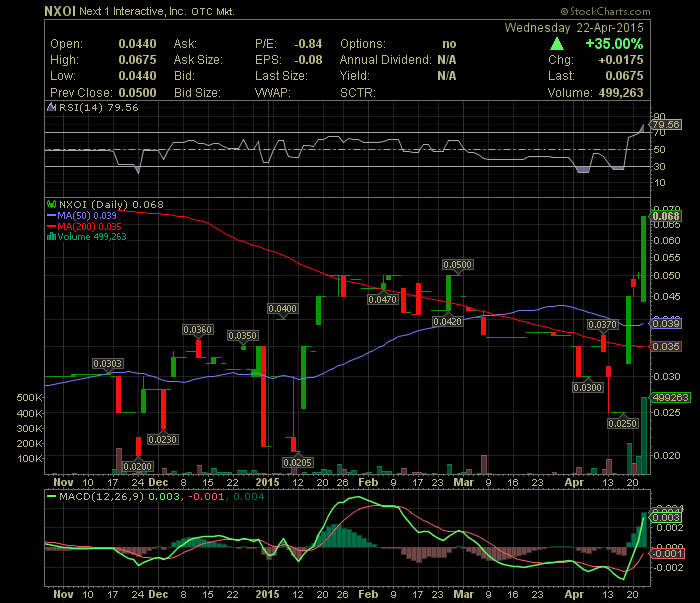Click the 0.0420 price annotation

[448, 321]
